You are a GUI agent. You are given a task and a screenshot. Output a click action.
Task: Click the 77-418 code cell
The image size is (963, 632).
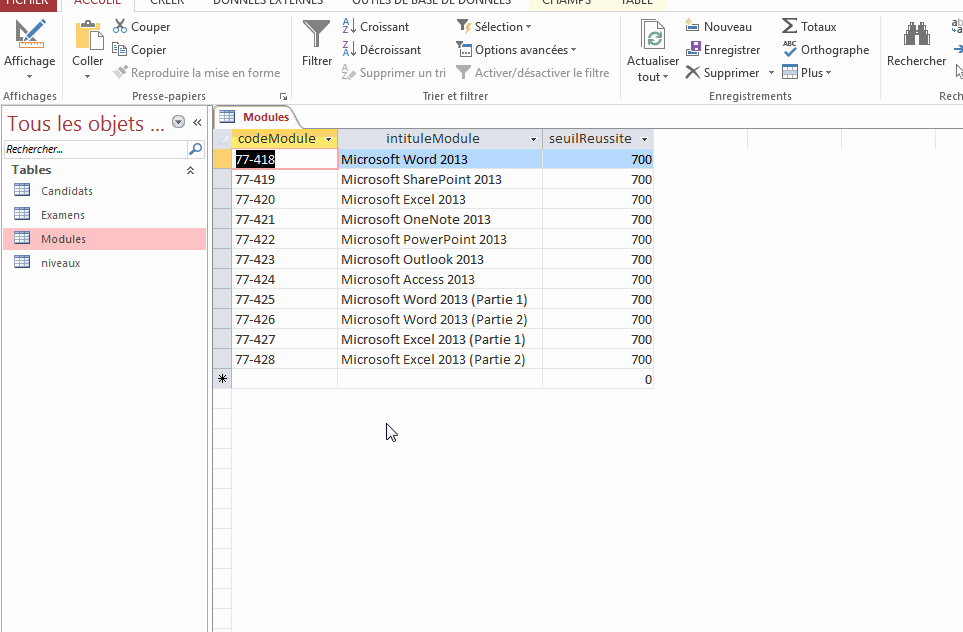(x=285, y=159)
